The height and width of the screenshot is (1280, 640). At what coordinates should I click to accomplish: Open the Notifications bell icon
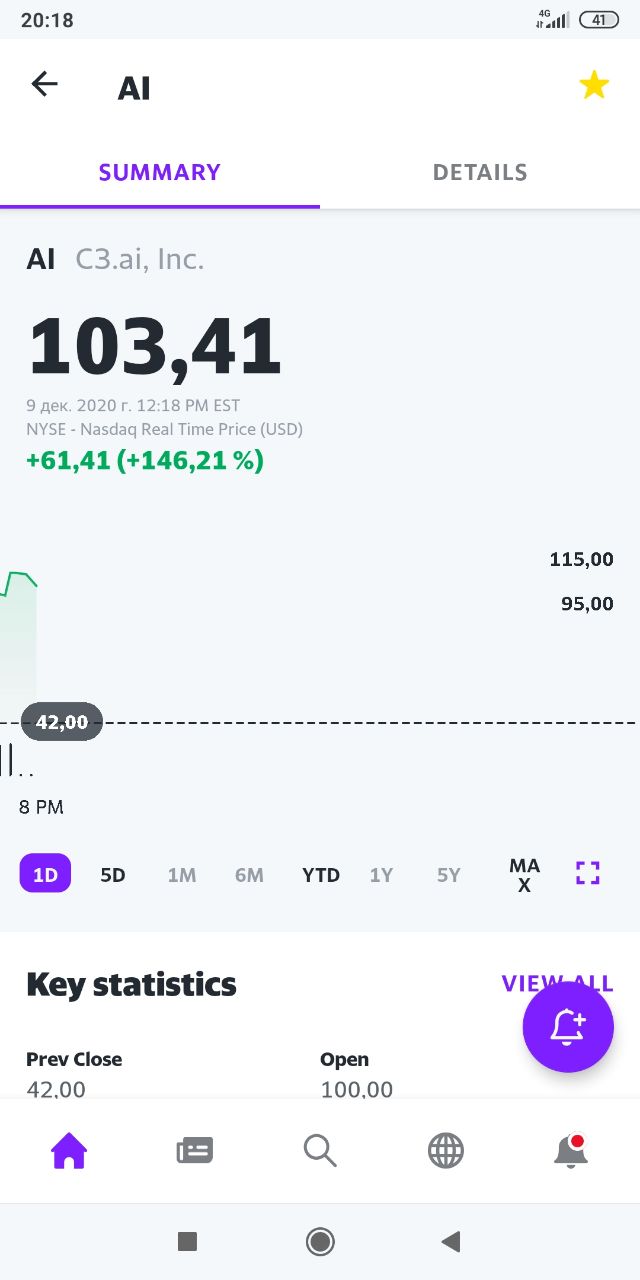point(570,1152)
